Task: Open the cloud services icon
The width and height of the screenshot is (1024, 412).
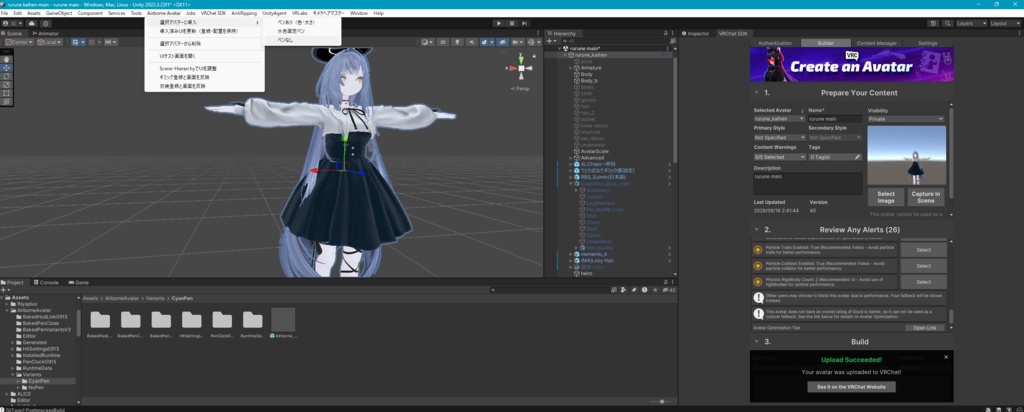Action: click(x=32, y=24)
